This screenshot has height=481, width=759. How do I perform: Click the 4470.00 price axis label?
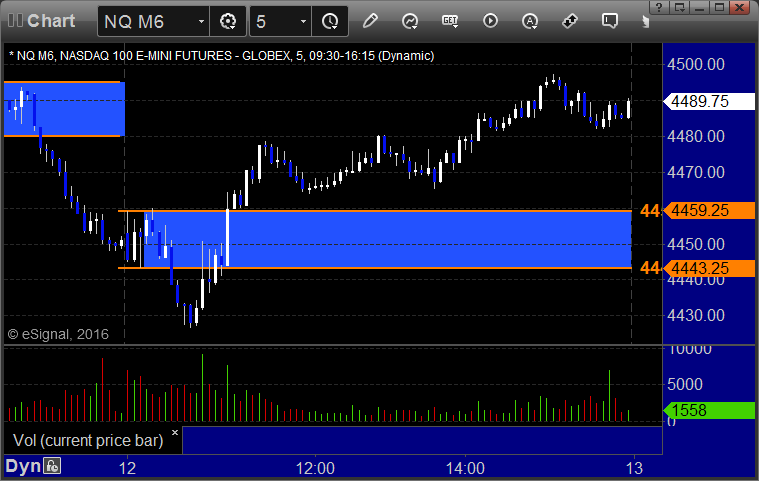click(x=696, y=172)
